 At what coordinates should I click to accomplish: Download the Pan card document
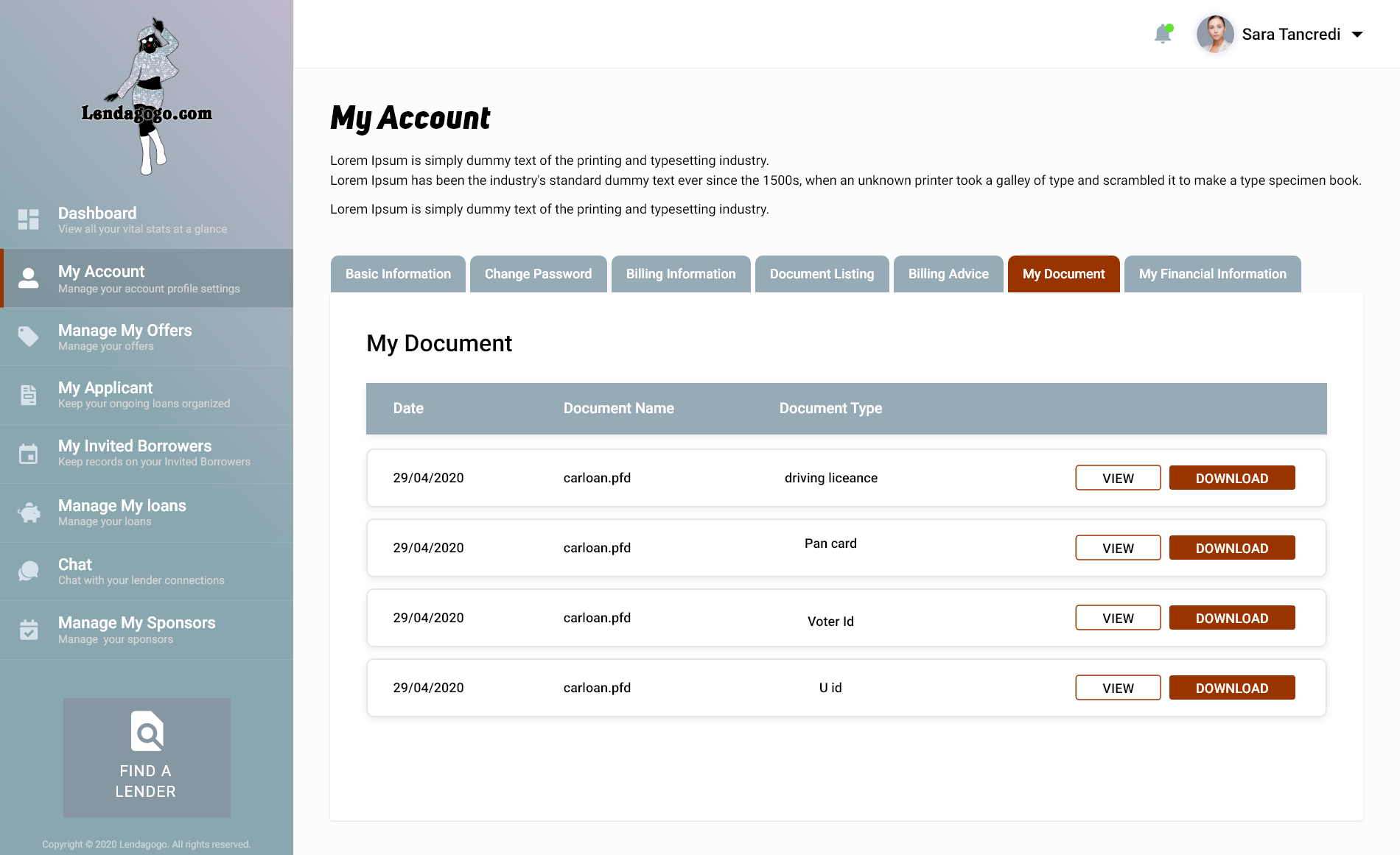click(x=1231, y=548)
